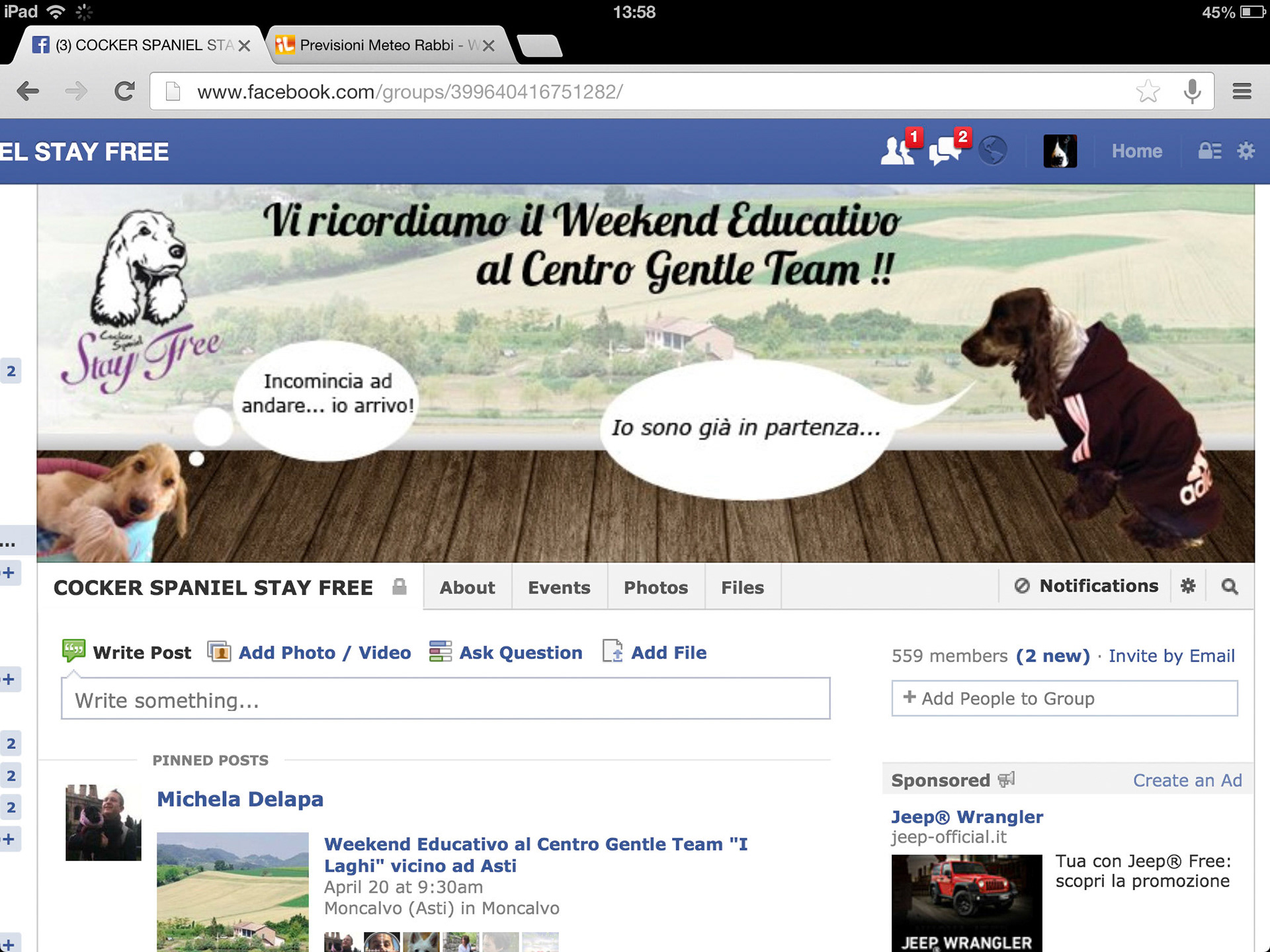Switch to Previsioni Meteo Rabbi tab
The width and height of the screenshot is (1270, 952).
[377, 45]
